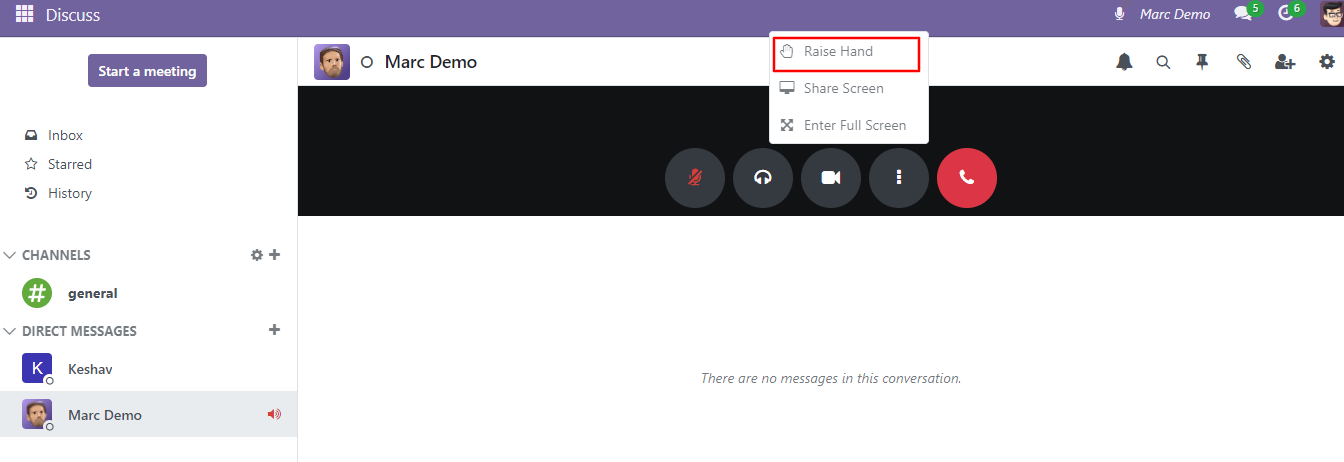The height and width of the screenshot is (462, 1344).
Task: Click Start a meeting button
Action: pyautogui.click(x=147, y=71)
